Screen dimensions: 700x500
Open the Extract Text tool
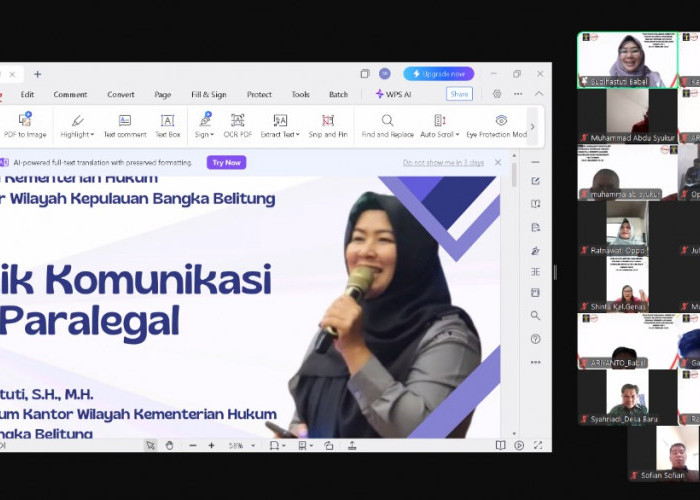(279, 125)
